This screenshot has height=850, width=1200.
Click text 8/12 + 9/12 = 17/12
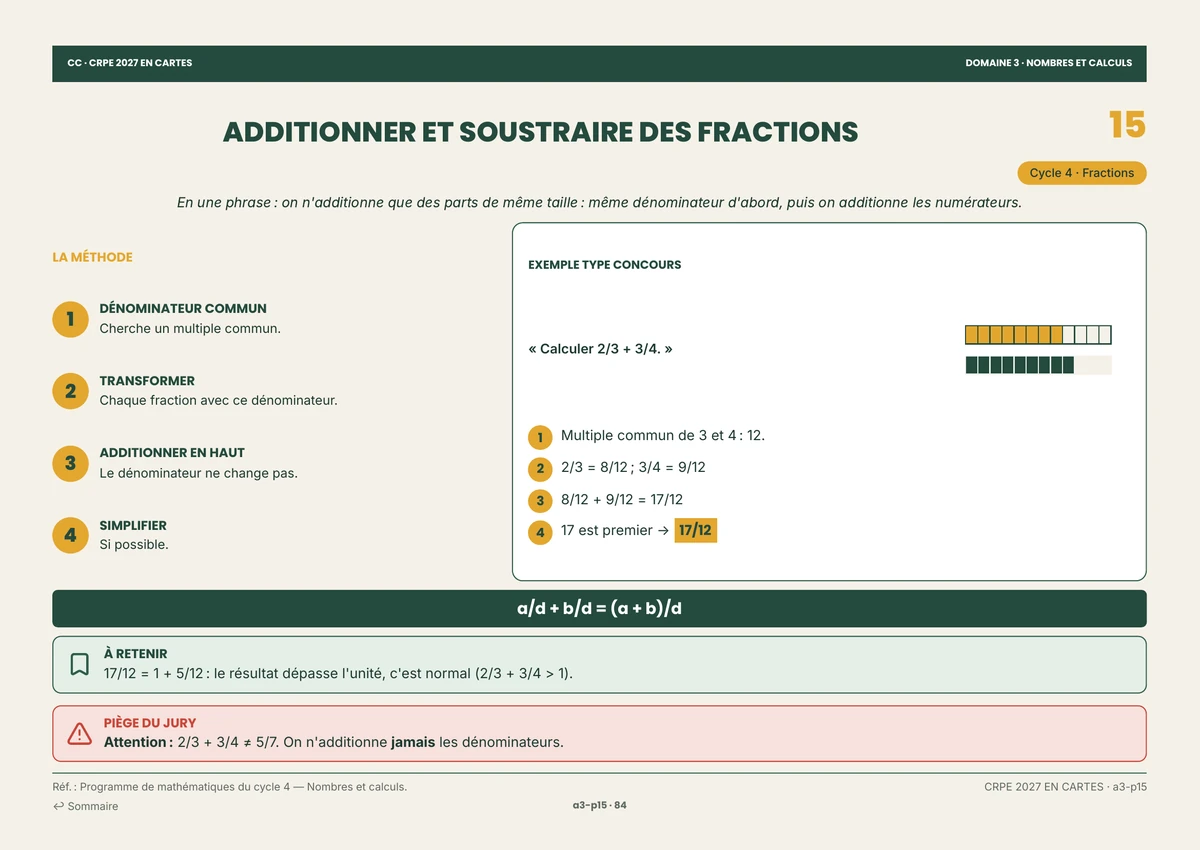[622, 499]
